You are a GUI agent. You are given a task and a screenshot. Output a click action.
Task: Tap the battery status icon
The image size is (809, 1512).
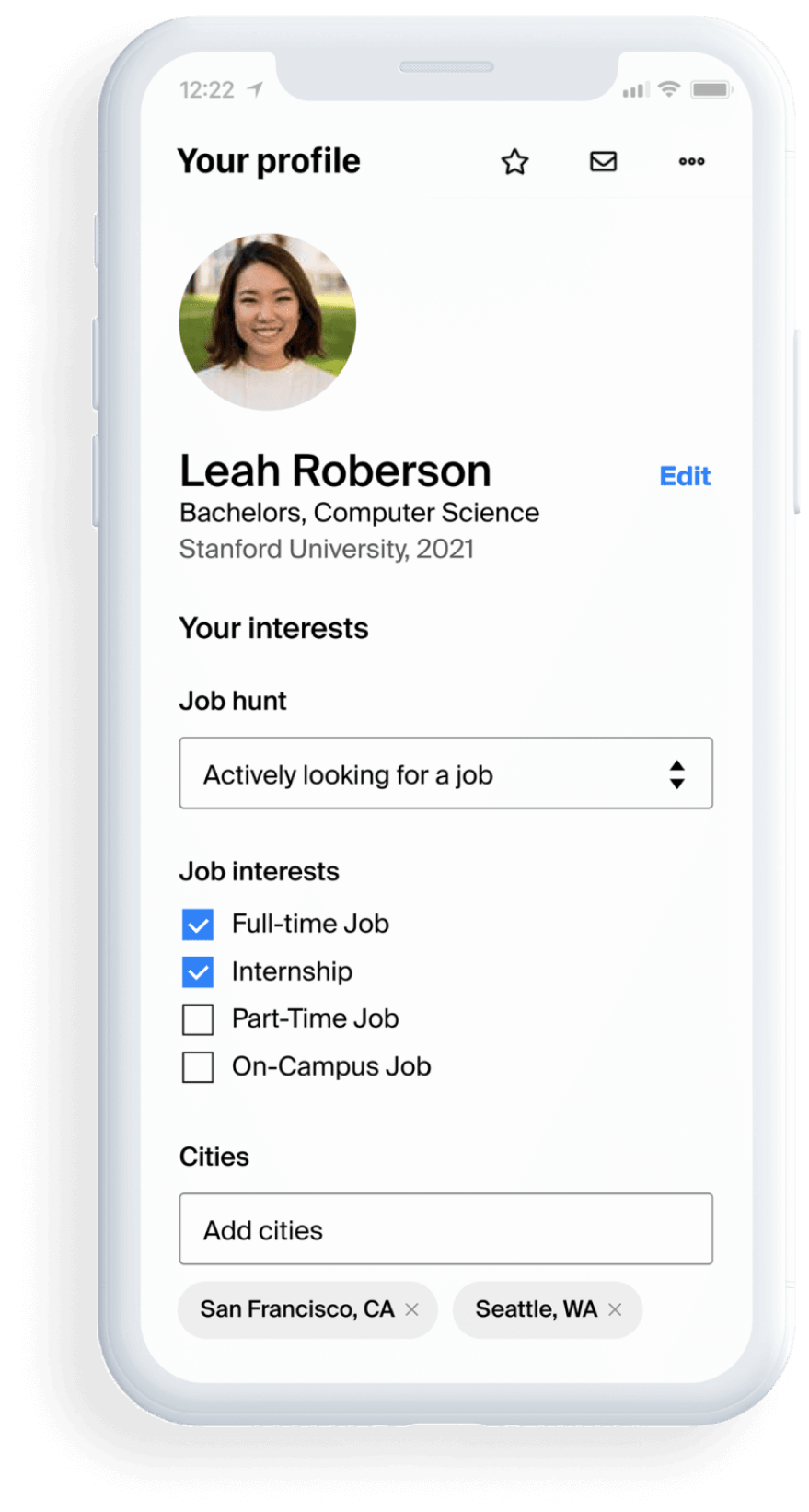(711, 89)
